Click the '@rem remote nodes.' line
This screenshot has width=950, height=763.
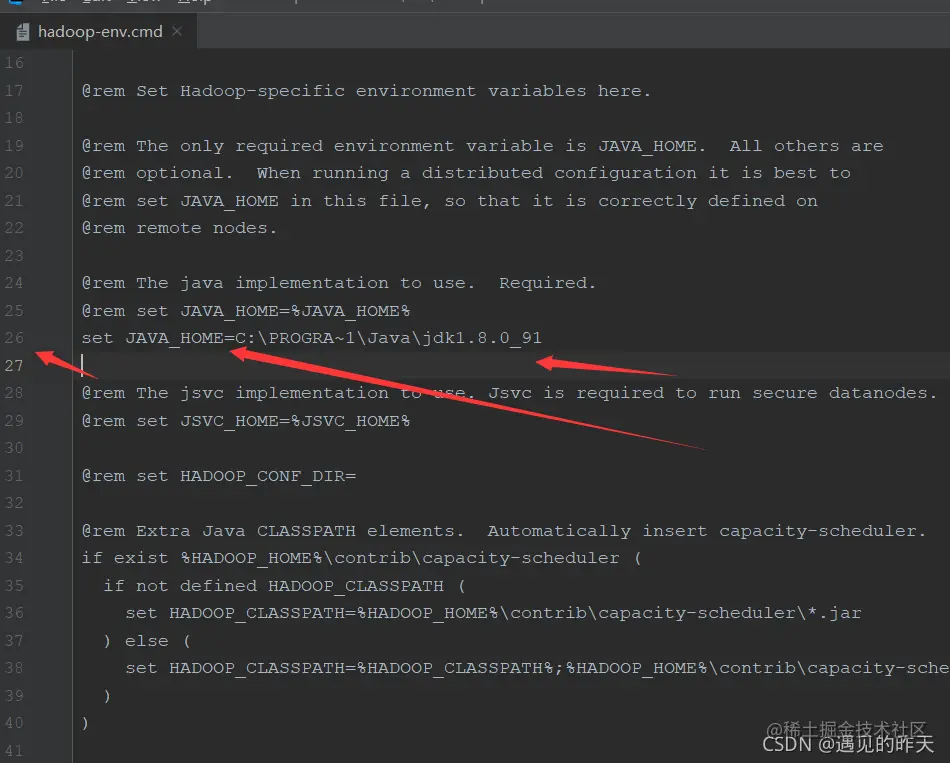pyautogui.click(x=179, y=228)
